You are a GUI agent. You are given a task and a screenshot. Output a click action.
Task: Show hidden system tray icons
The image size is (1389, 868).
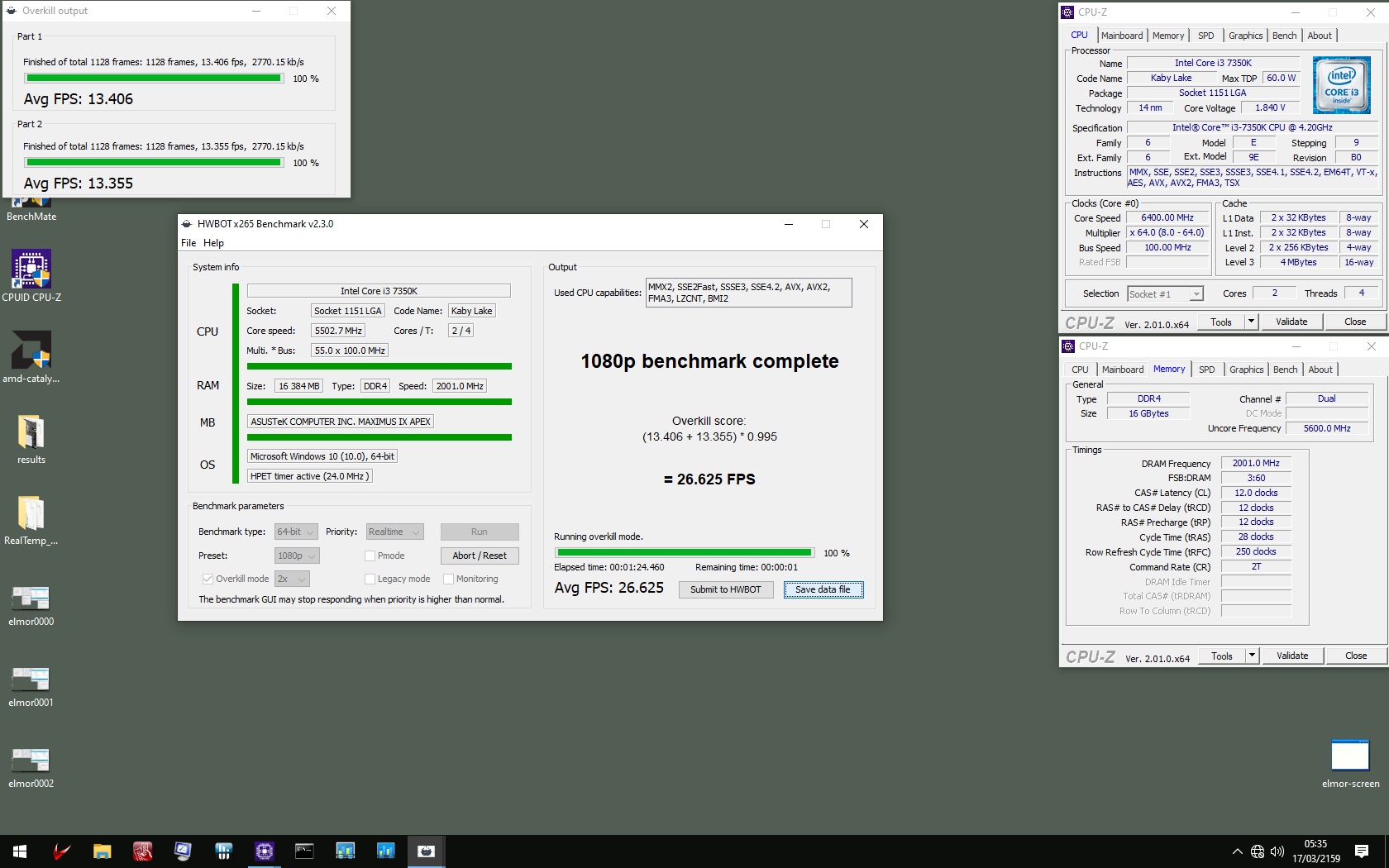(x=1237, y=851)
